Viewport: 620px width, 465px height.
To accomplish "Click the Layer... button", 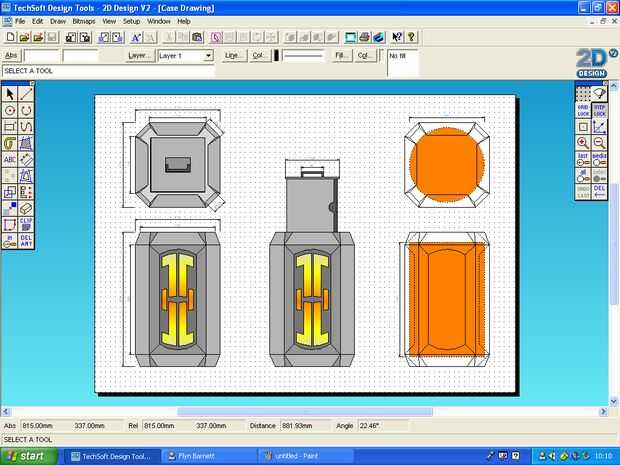I will (x=140, y=56).
